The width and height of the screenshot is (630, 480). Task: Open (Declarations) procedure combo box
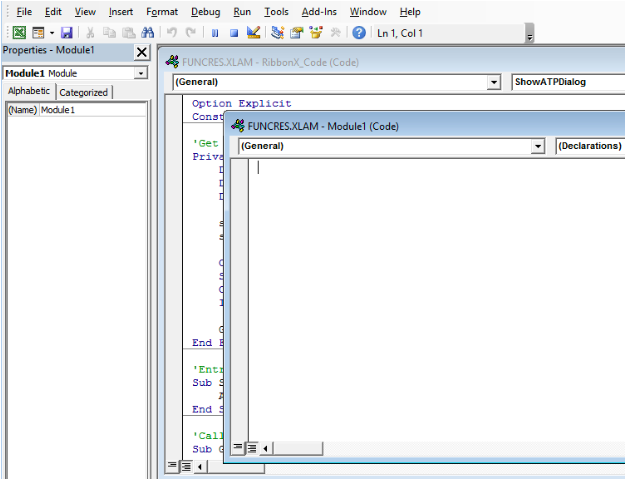(590, 146)
